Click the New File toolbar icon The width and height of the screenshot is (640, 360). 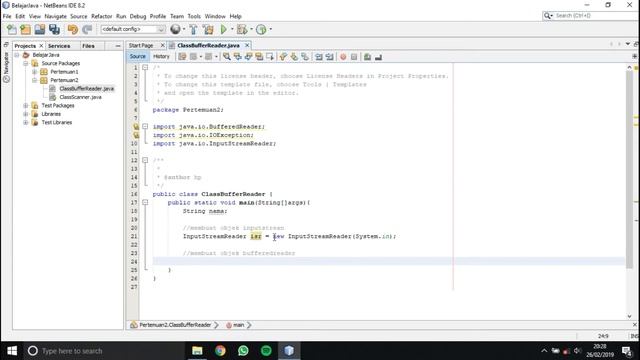pyautogui.click(x=12, y=29)
